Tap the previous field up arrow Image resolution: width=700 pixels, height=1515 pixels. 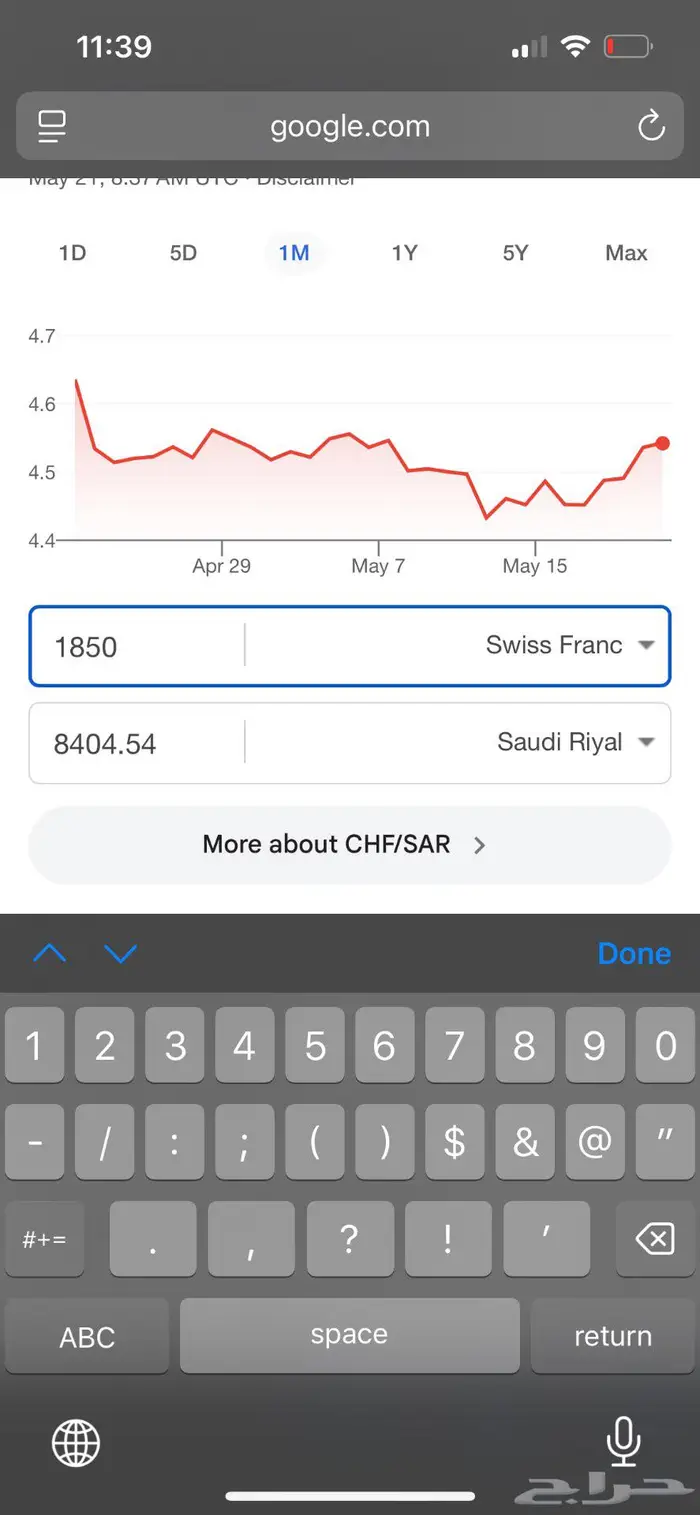click(x=49, y=954)
